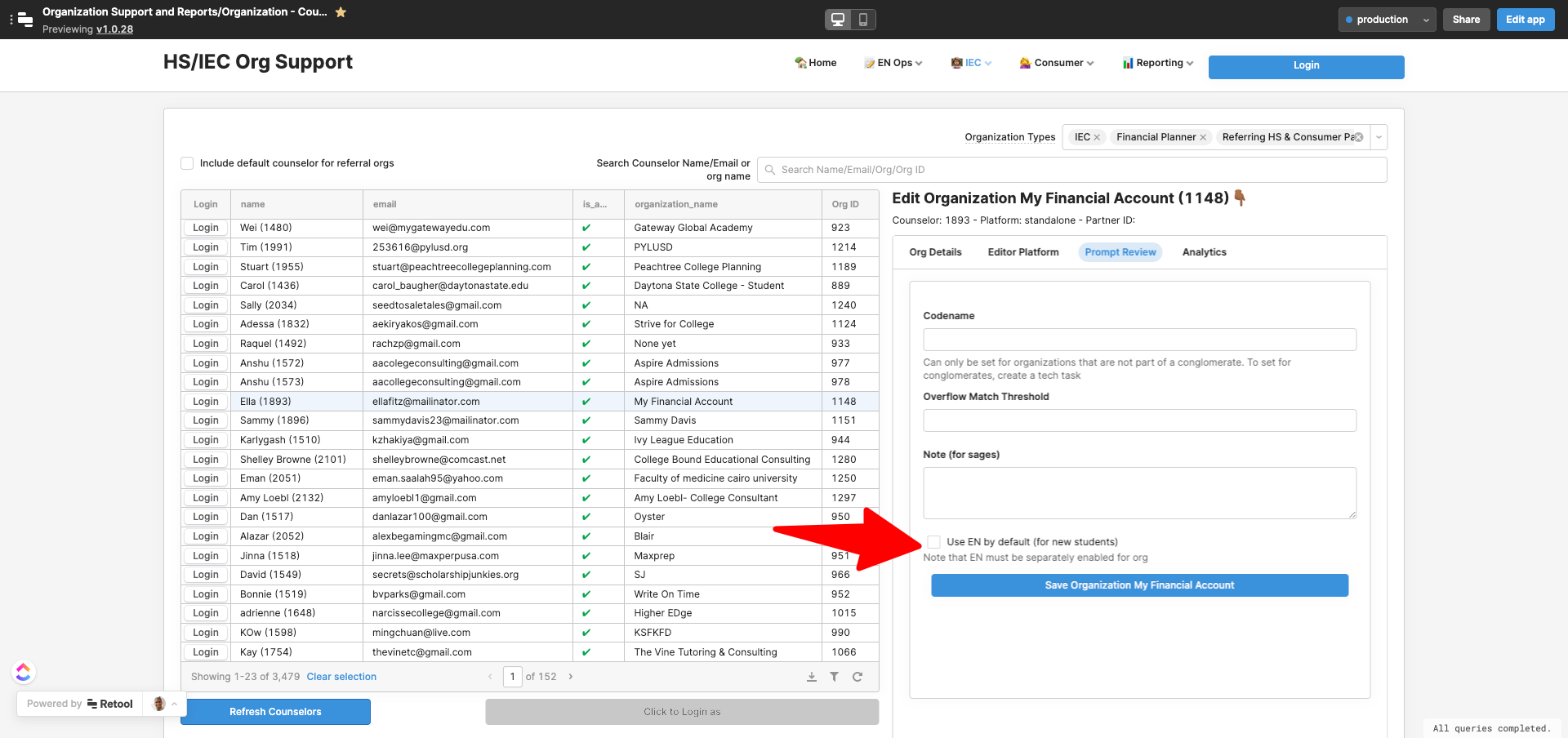Click Login for Ella (1893)
The image size is (1568, 738).
206,402
